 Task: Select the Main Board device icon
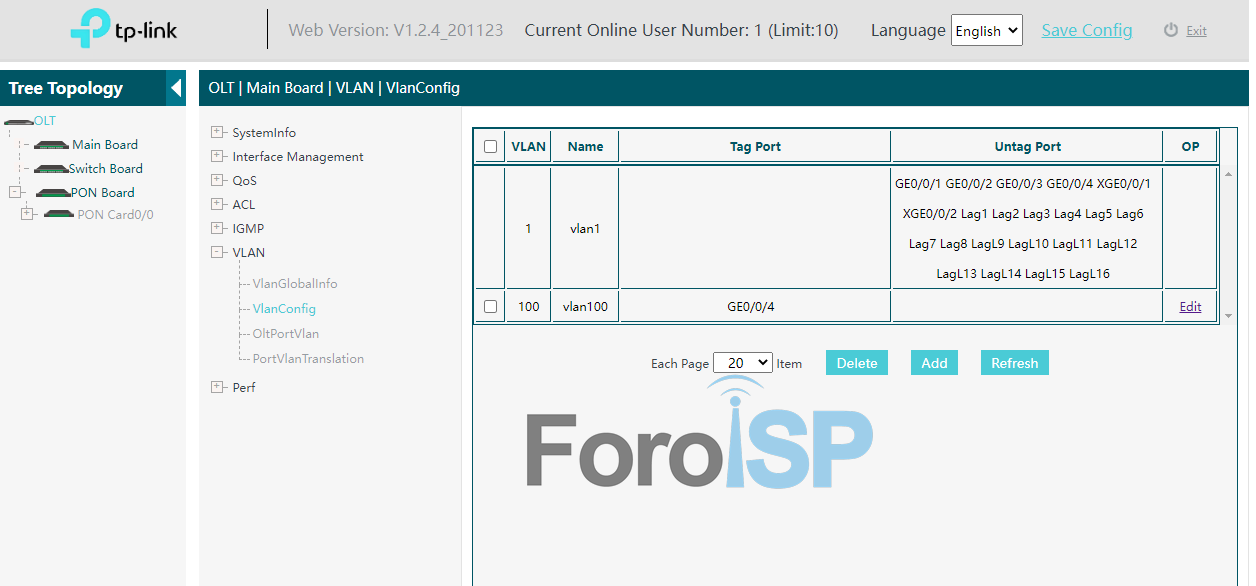(x=51, y=145)
